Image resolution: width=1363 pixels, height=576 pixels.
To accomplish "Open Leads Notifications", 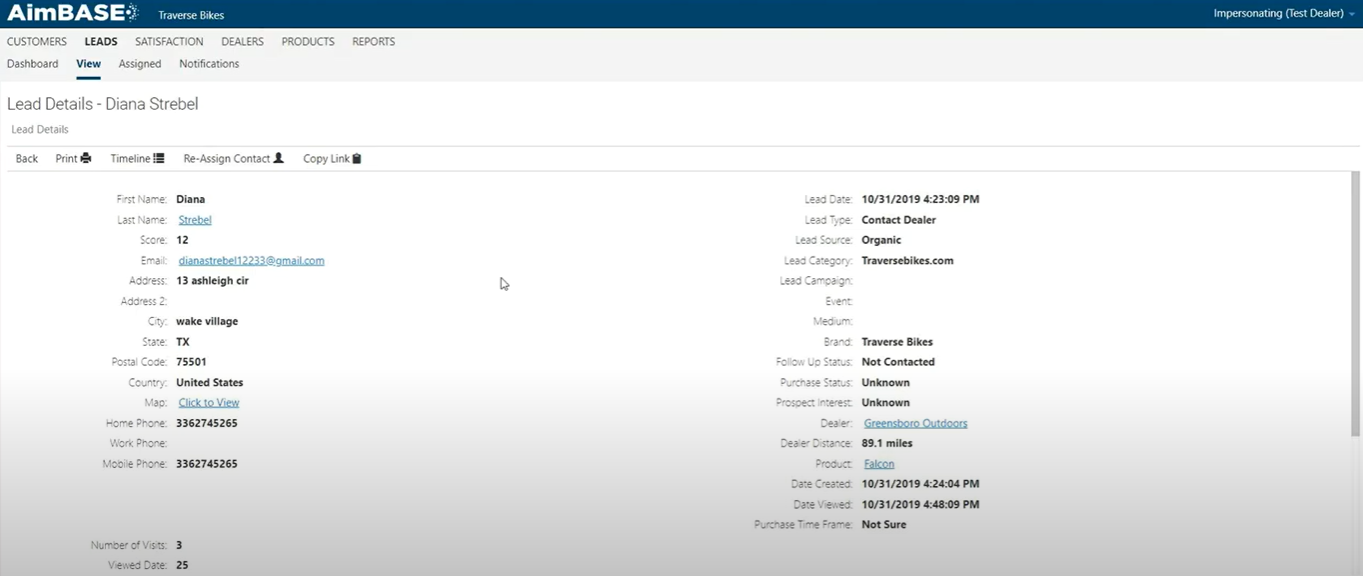I will [208, 63].
